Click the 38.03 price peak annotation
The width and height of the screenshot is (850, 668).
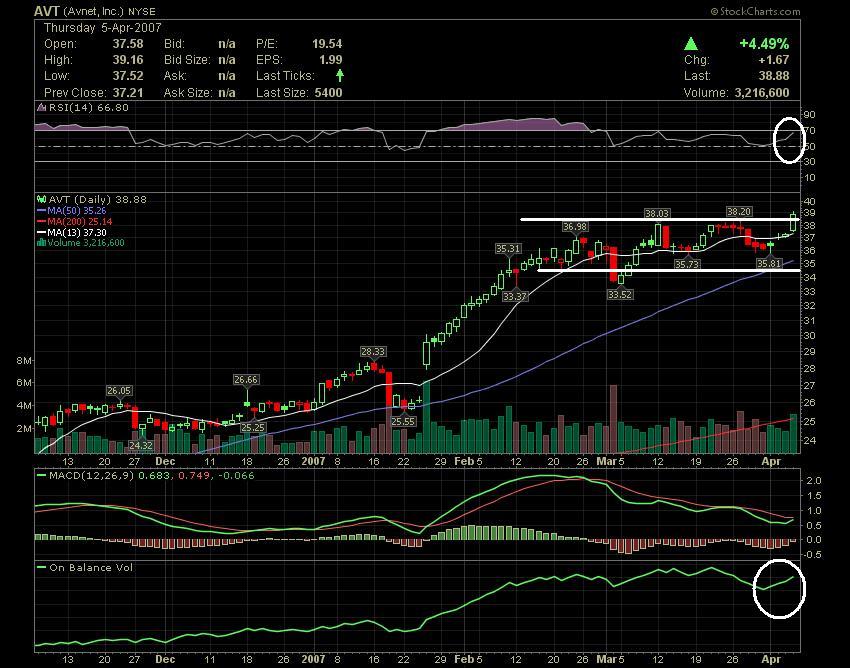pos(656,214)
